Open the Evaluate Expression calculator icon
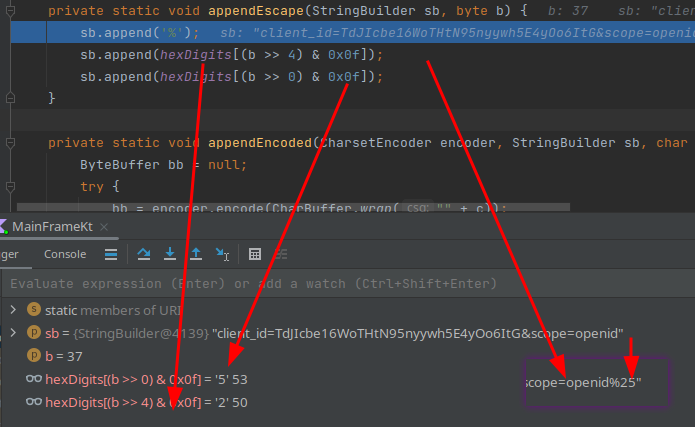Image resolution: width=695 pixels, height=427 pixels. point(255,254)
